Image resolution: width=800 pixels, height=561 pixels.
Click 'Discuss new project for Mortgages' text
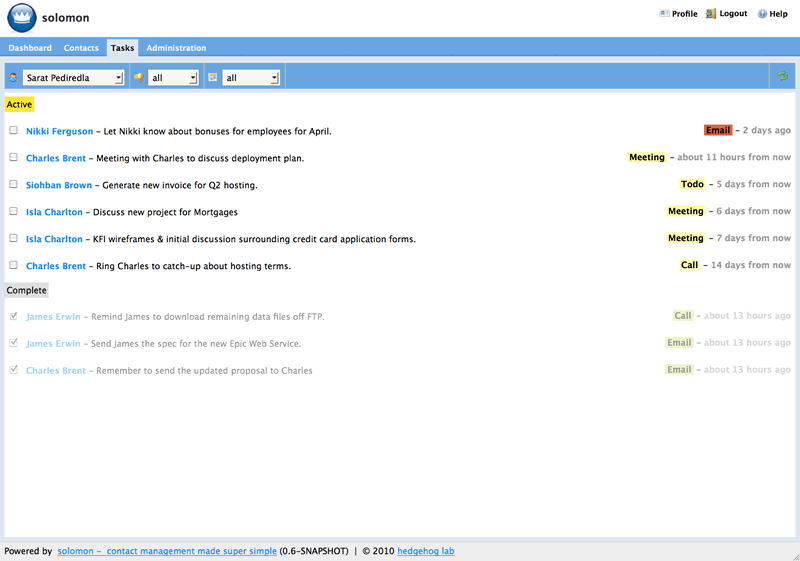pyautogui.click(x=165, y=212)
